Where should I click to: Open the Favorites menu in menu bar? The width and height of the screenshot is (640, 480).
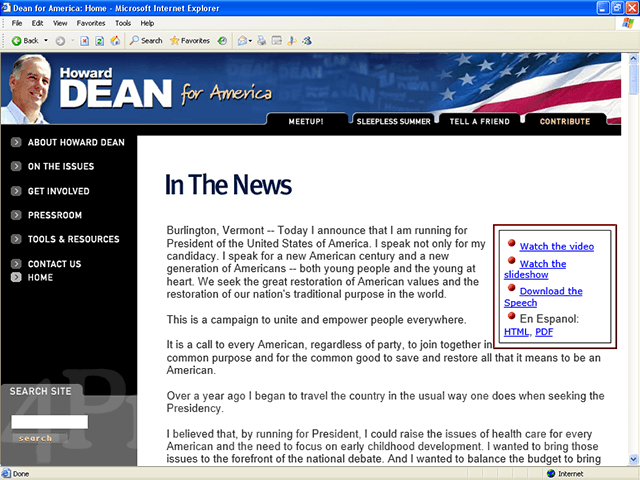[x=91, y=23]
